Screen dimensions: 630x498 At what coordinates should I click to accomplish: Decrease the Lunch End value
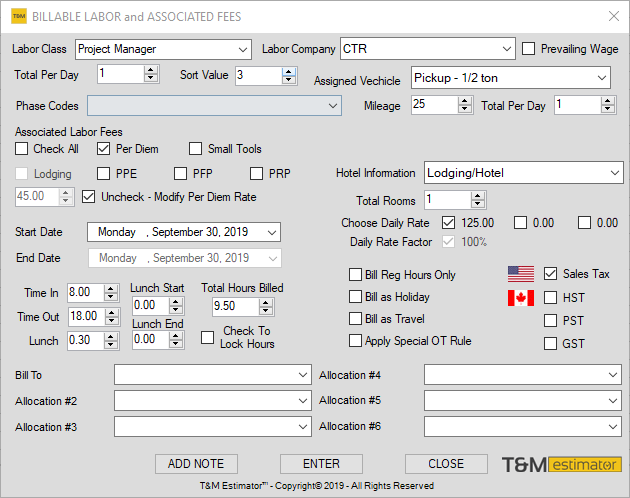[x=176, y=344]
